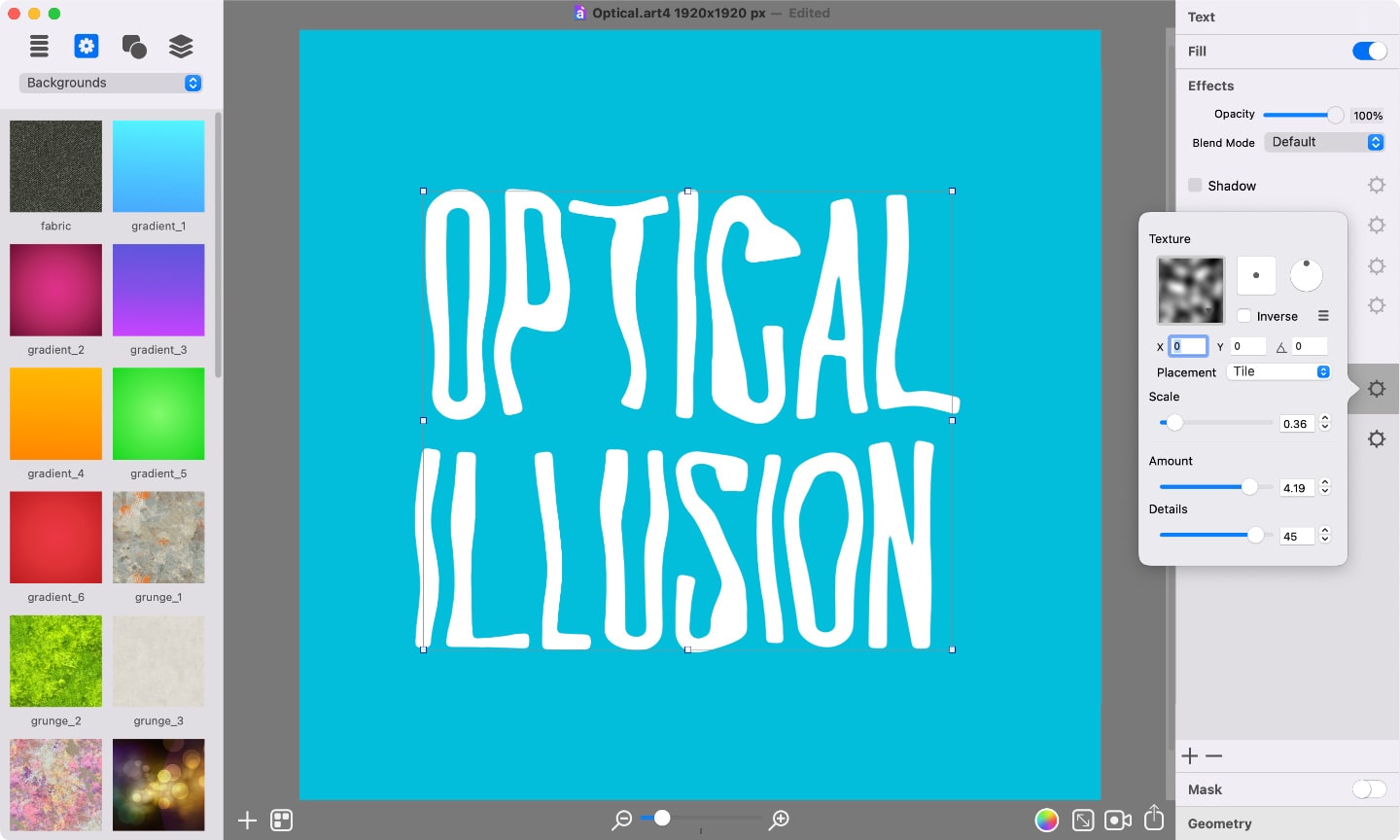The height and width of the screenshot is (840, 1400).
Task: Add new item with plus icon below library
Action: click(247, 821)
